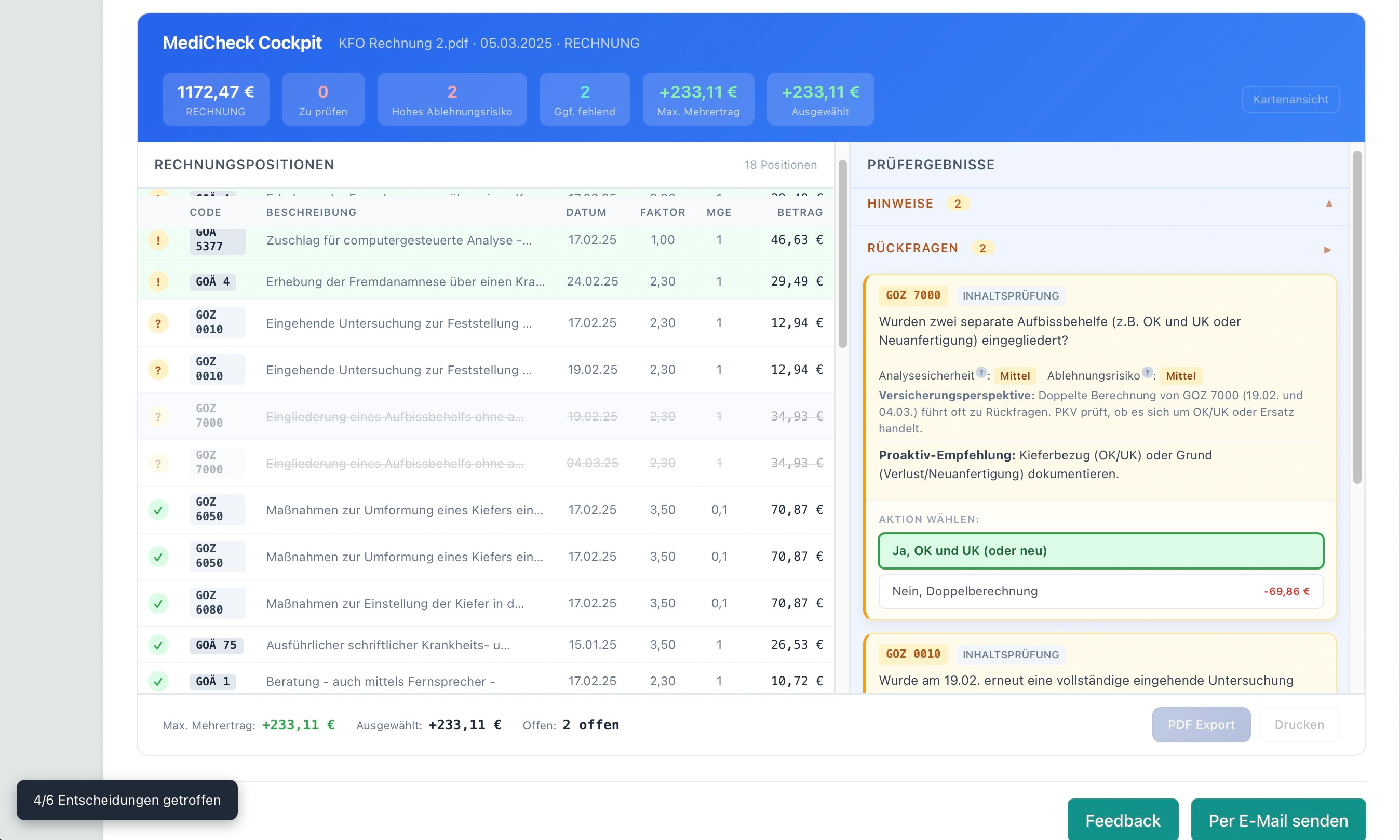Image resolution: width=1400 pixels, height=840 pixels.
Task: Click question mark icon for GOZ 0010 17.02.25
Action: (158, 323)
